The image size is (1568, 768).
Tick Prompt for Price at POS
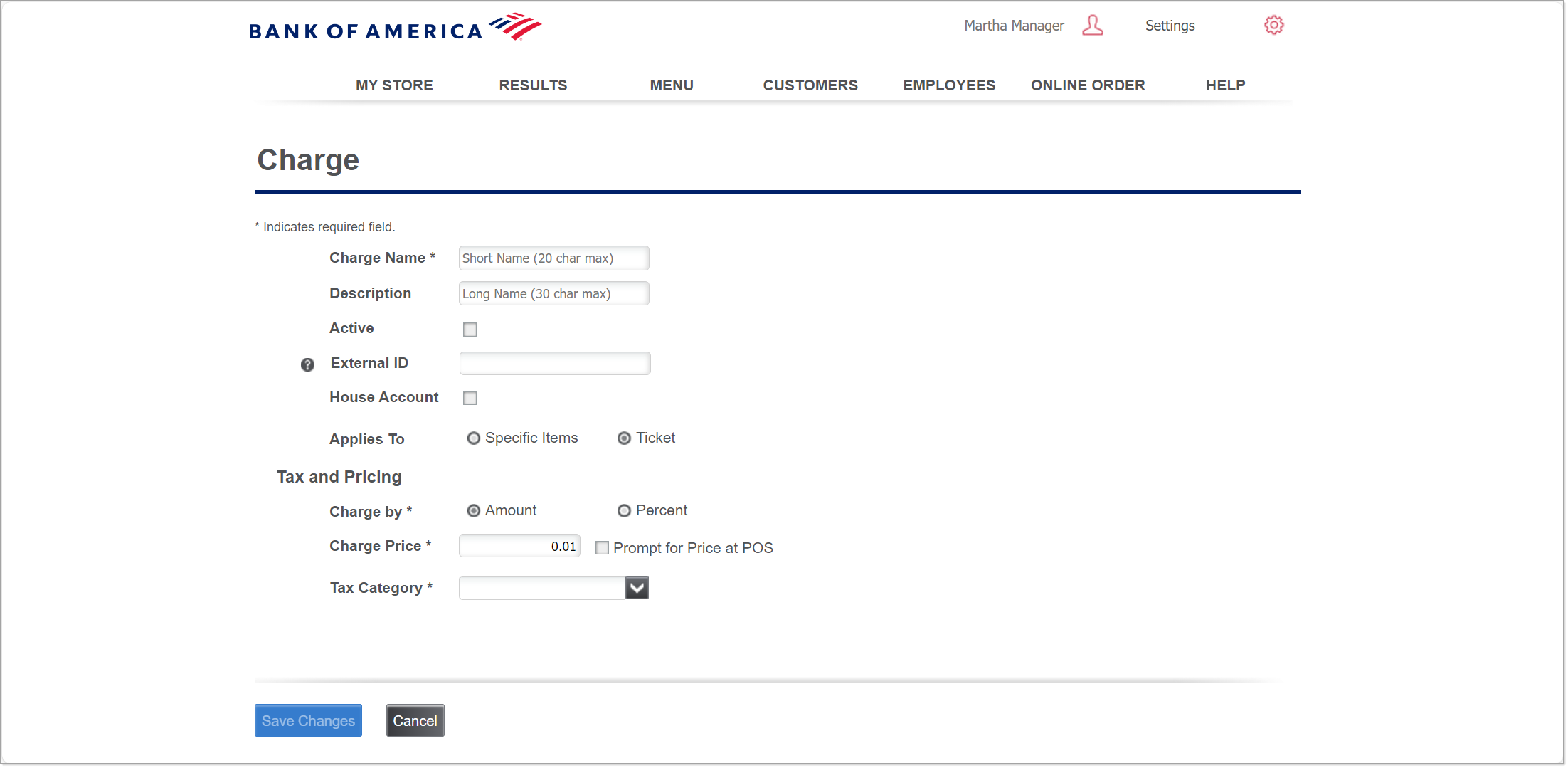point(602,548)
